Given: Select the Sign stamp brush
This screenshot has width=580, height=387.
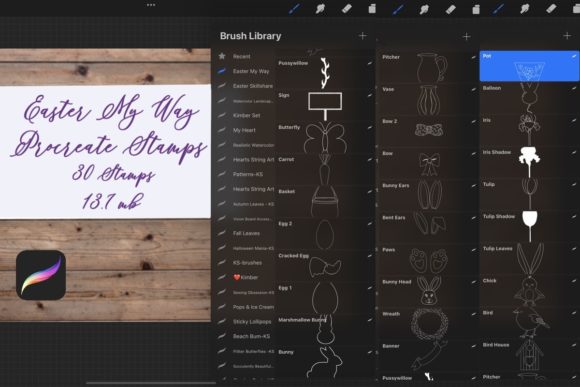Looking at the screenshot, I should coord(326,105).
